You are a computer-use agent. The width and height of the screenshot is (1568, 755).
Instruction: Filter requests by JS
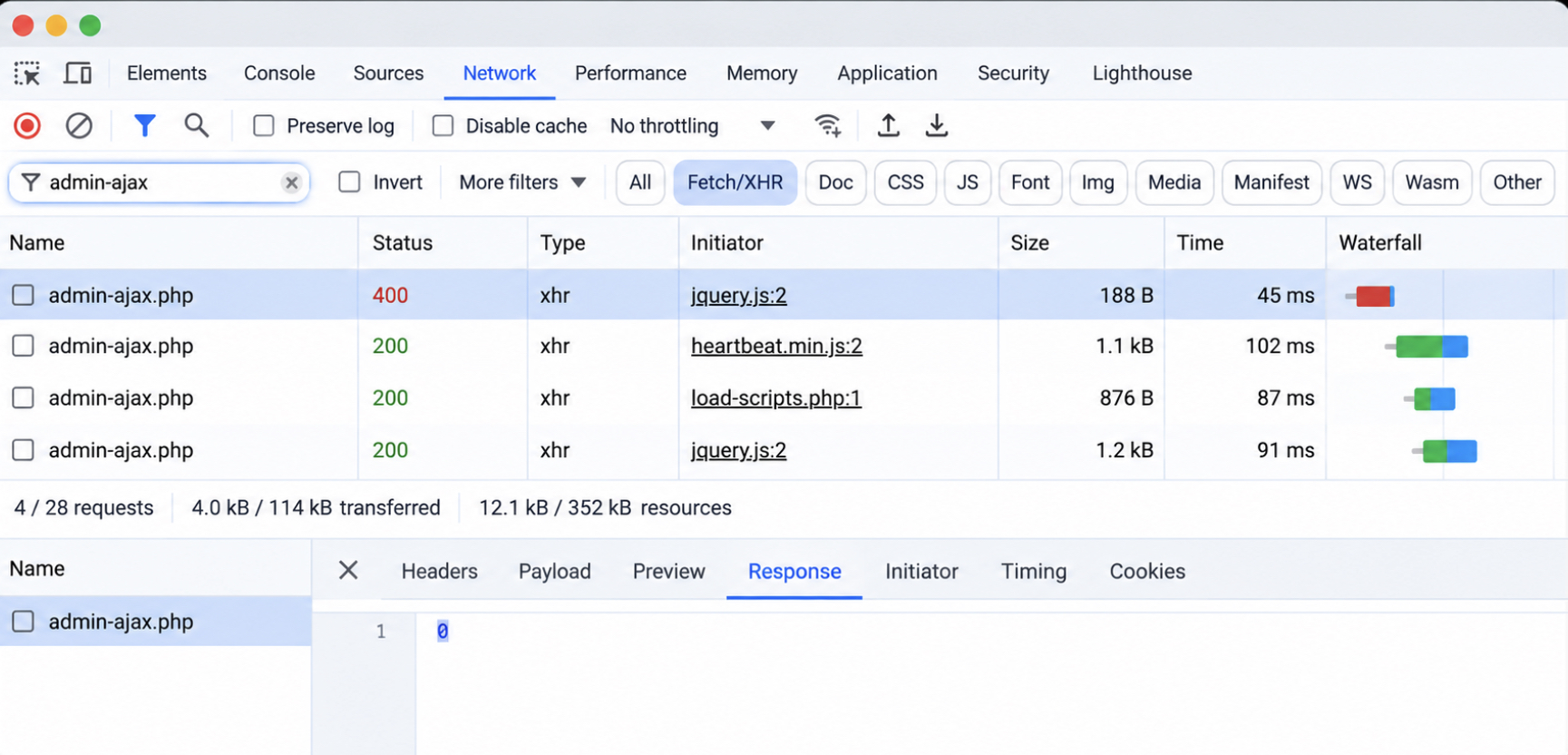[x=967, y=182]
